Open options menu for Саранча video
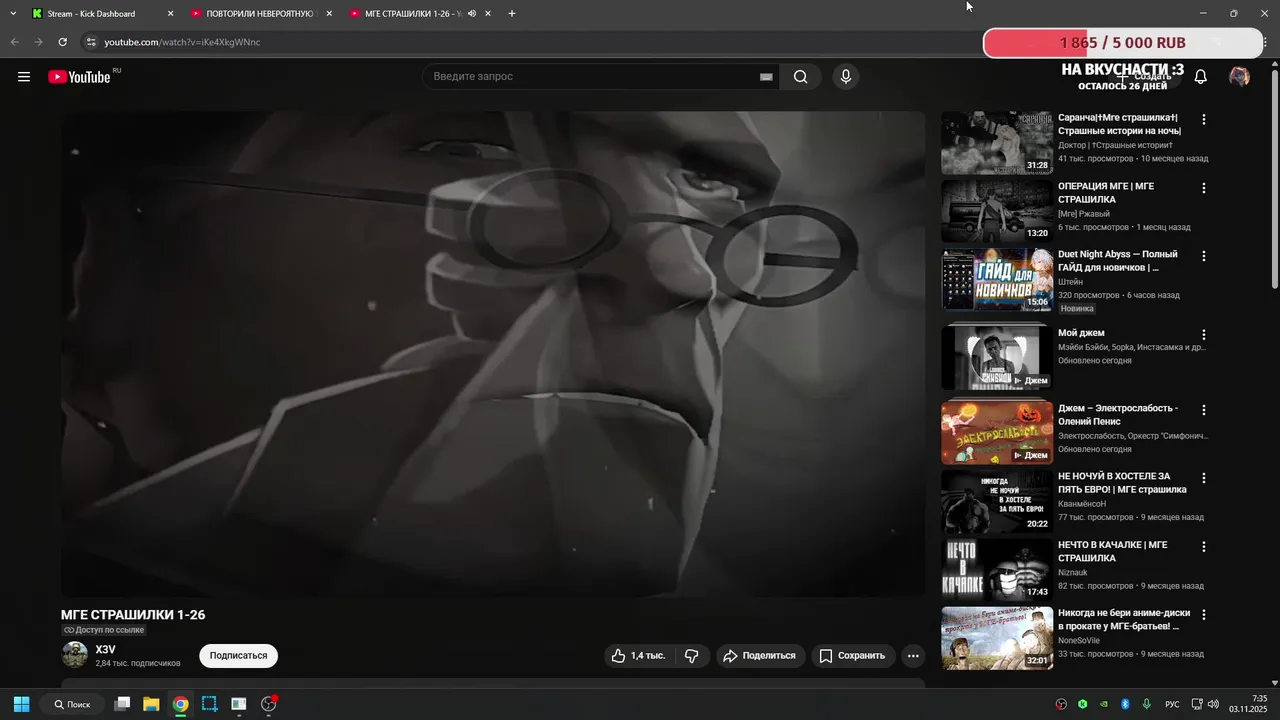 1204,119
